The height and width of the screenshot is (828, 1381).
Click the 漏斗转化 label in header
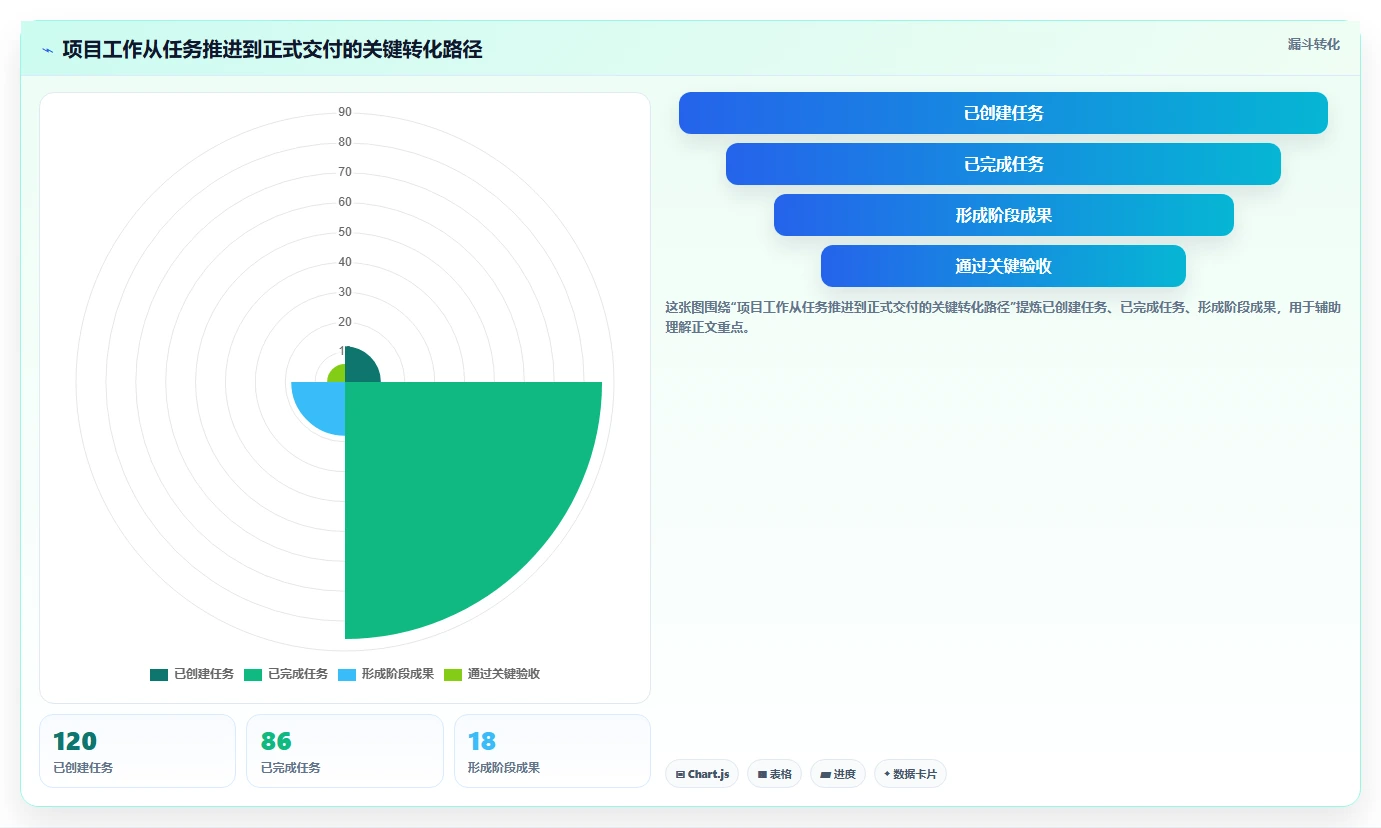point(1313,44)
